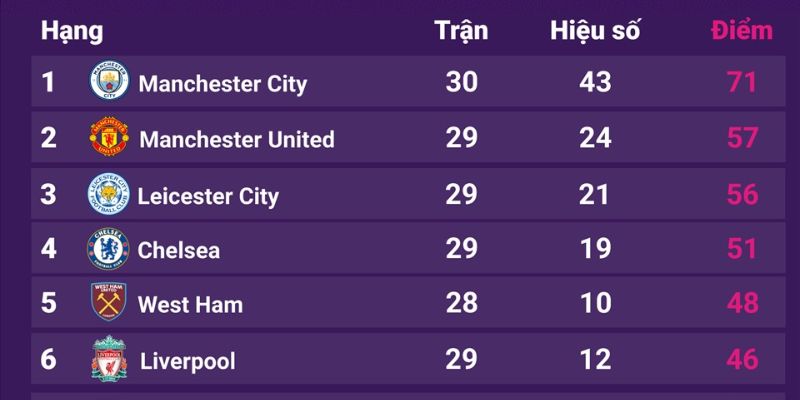Click the Manchester City club crest
This screenshot has width=800, height=400.
pos(109,83)
